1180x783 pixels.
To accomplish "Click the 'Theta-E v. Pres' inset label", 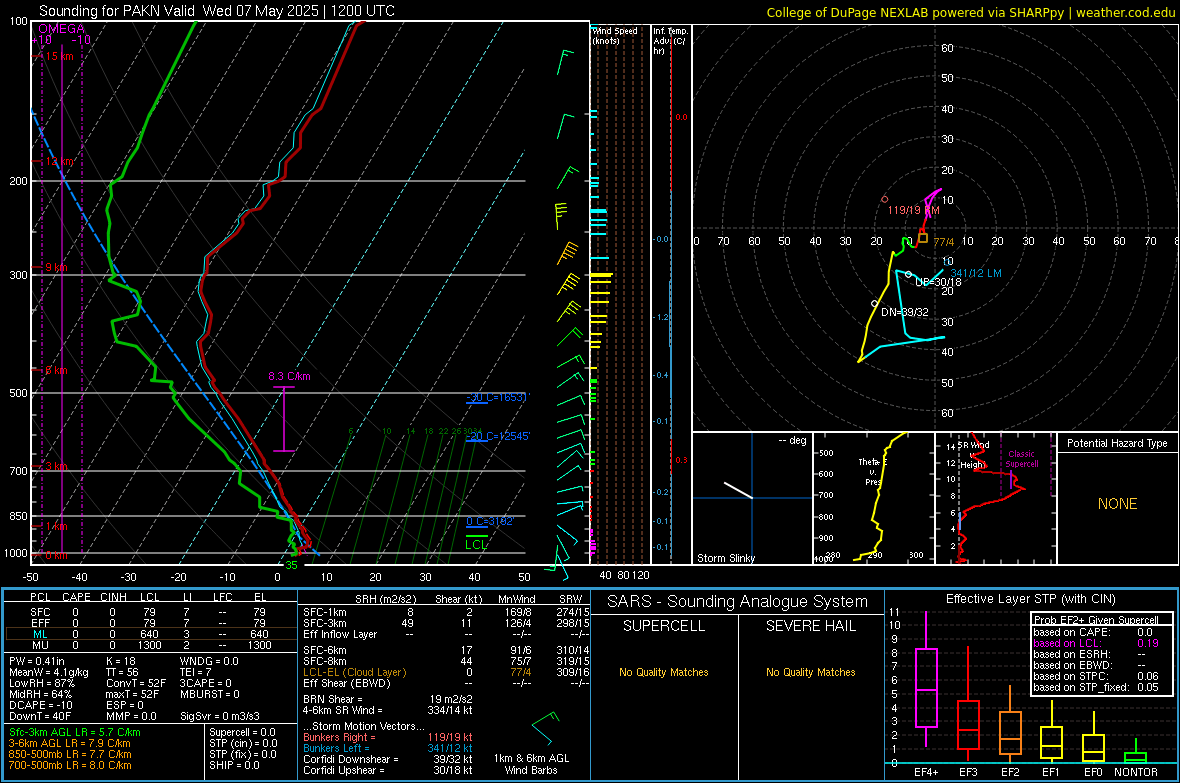I will point(872,471).
